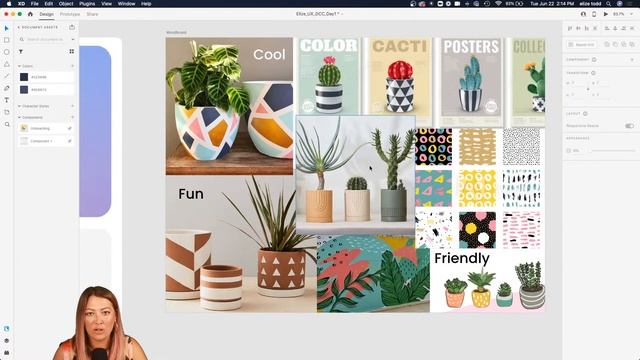
Task: Switch to the Prototype tab
Action: (x=70, y=14)
